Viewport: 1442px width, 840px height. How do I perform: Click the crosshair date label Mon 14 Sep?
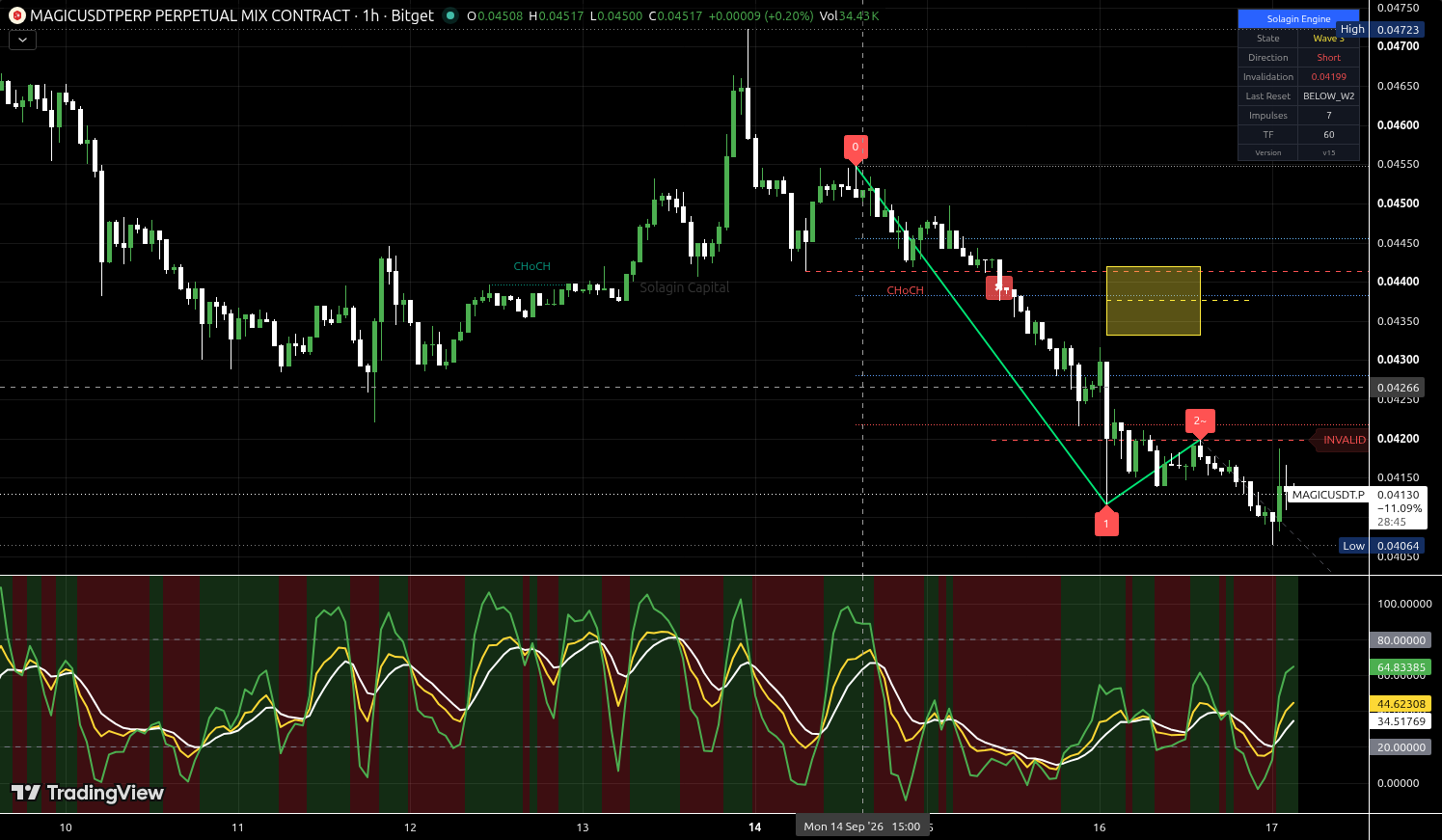861,826
